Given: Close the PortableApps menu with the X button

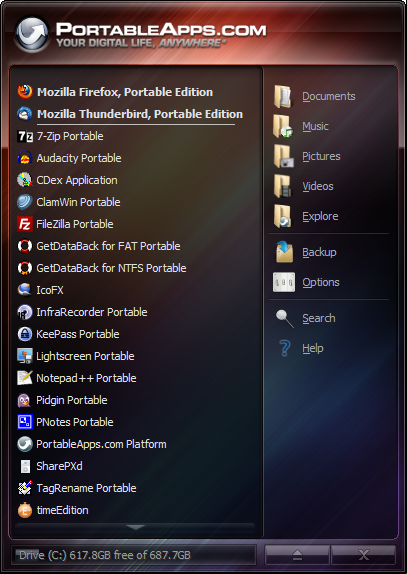Looking at the screenshot, I should (363, 555).
